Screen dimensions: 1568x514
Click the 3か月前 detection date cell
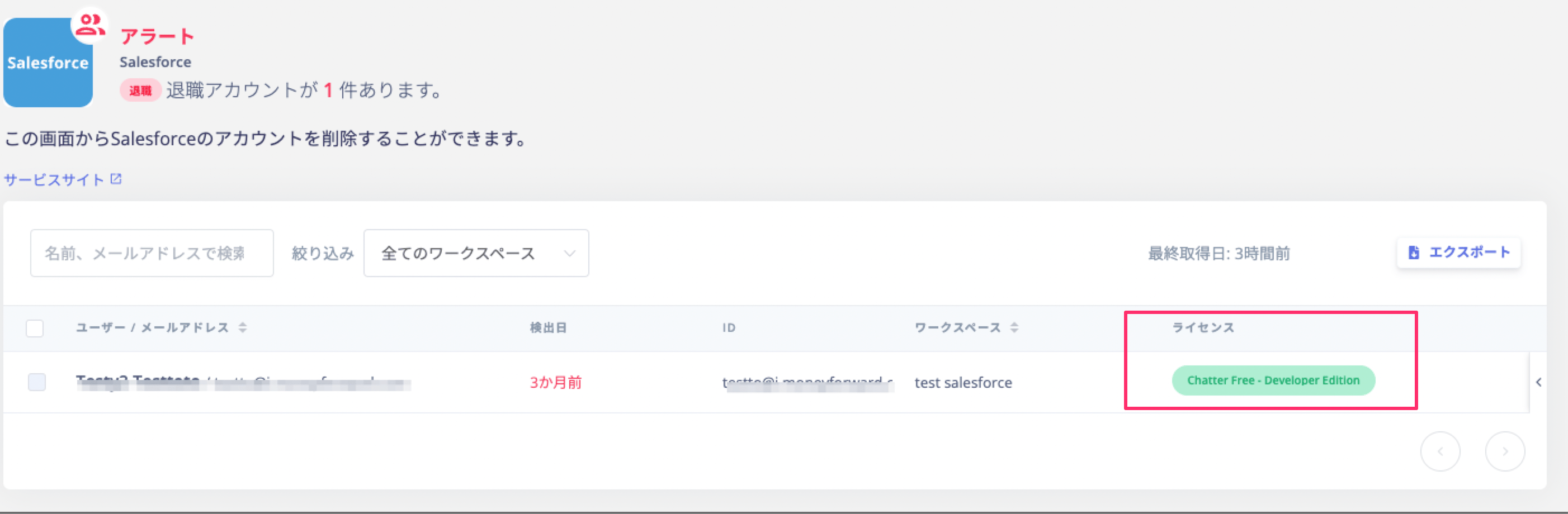[556, 383]
